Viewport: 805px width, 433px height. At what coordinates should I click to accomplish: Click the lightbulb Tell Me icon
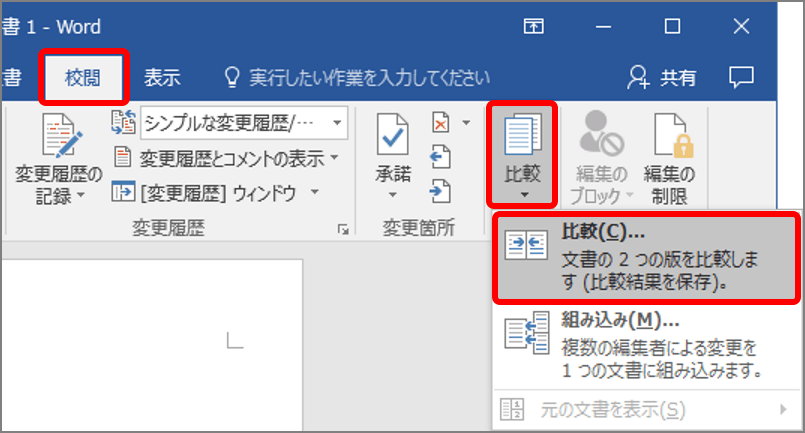click(232, 77)
